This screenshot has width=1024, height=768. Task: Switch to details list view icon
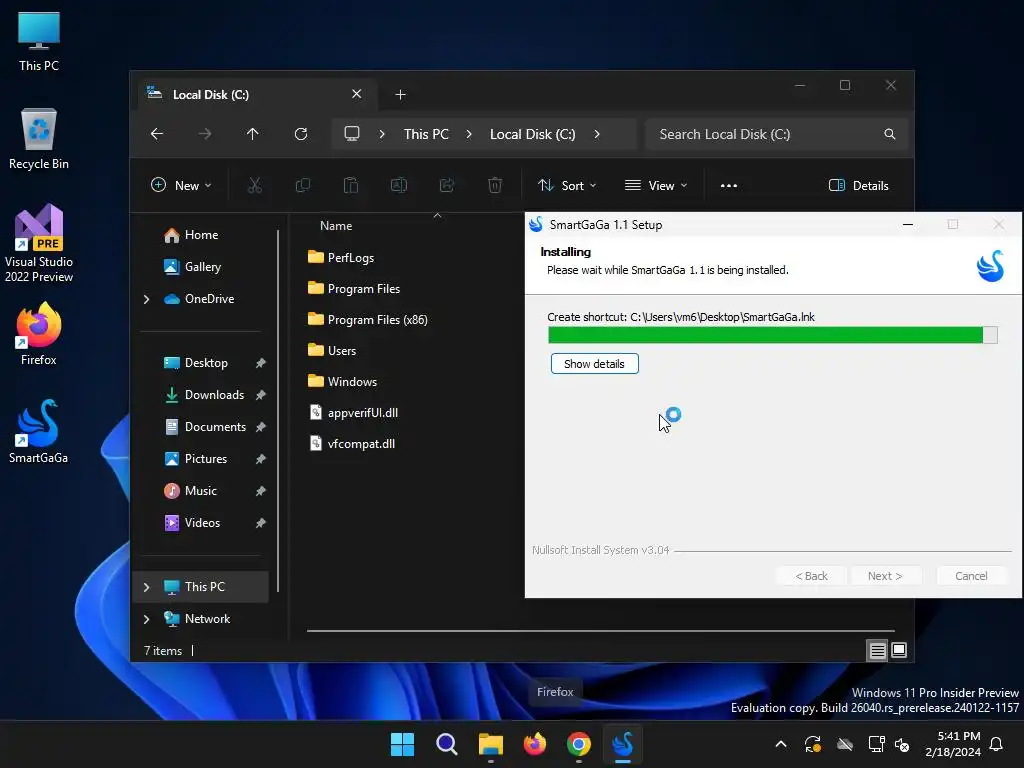[x=878, y=650]
